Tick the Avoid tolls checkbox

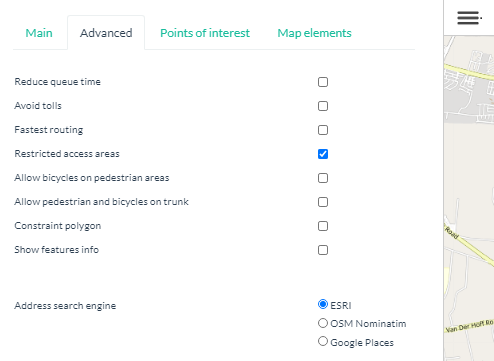pyautogui.click(x=323, y=106)
